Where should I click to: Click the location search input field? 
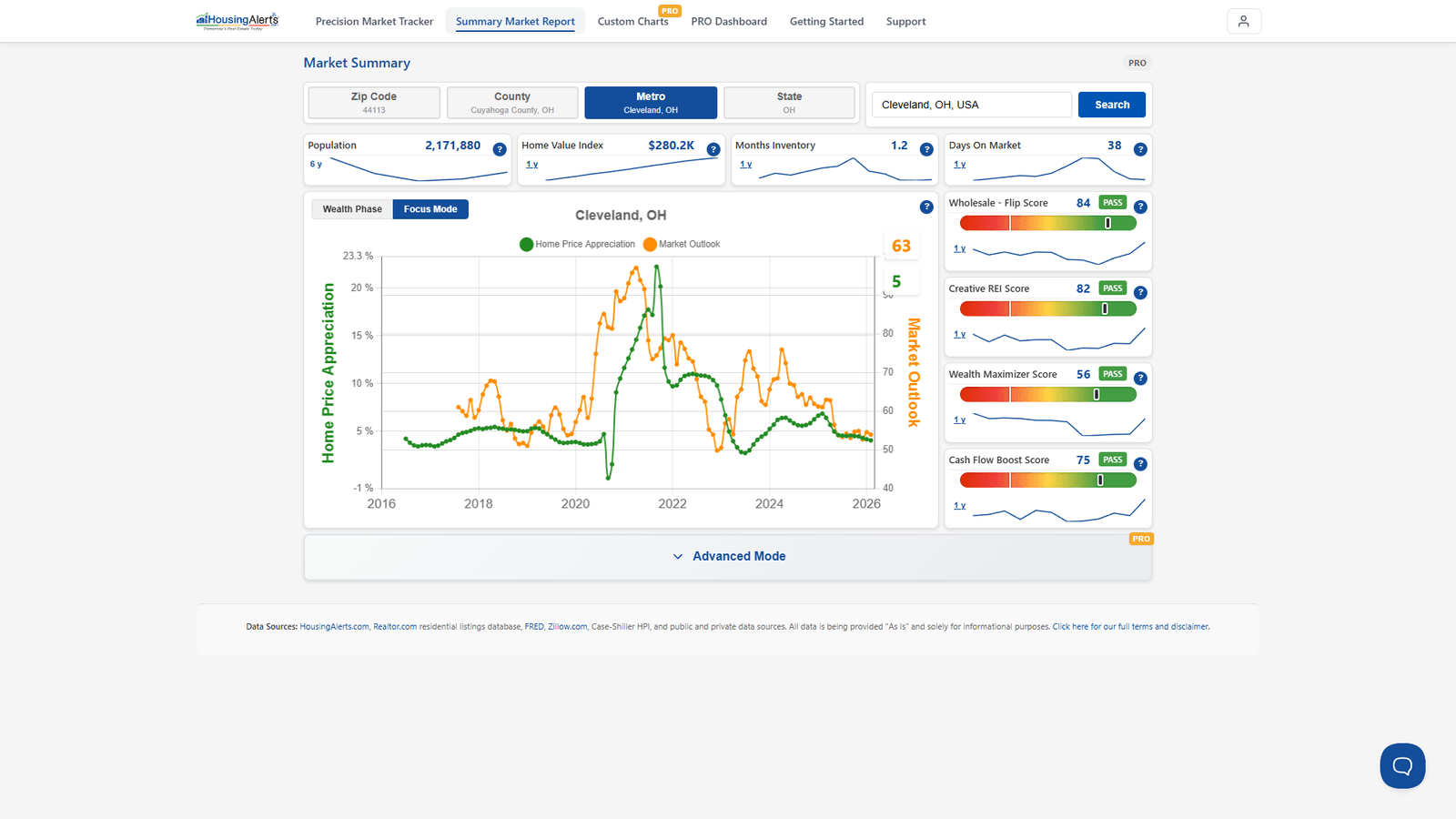pyautogui.click(x=972, y=105)
